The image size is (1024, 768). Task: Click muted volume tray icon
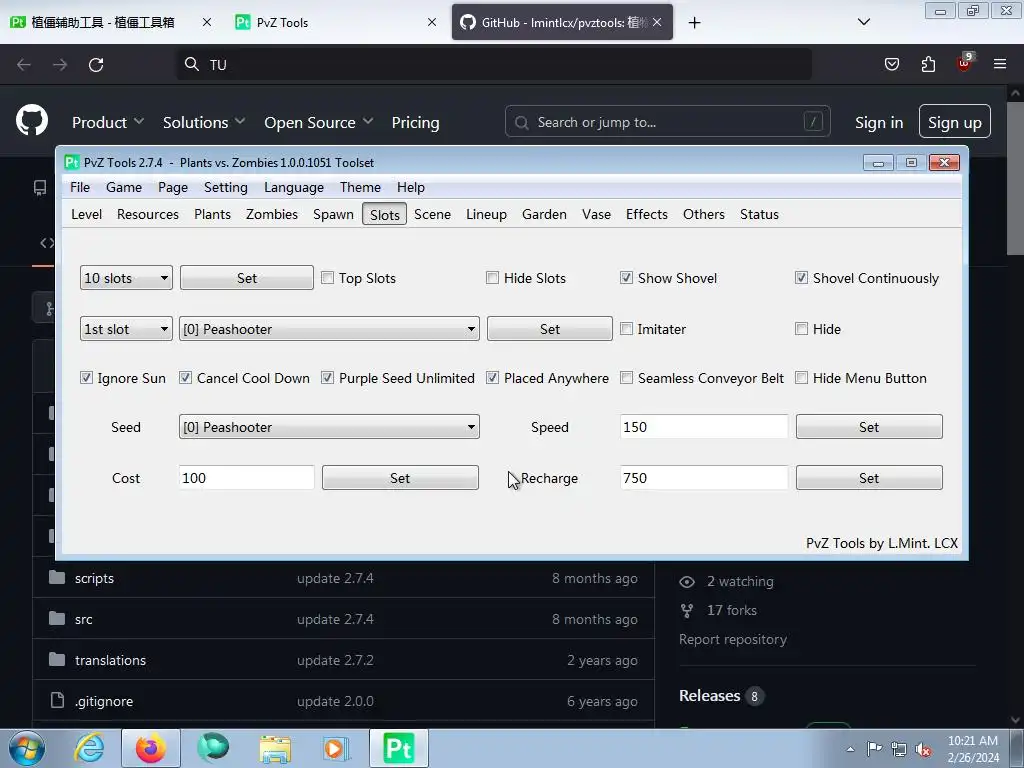(923, 749)
